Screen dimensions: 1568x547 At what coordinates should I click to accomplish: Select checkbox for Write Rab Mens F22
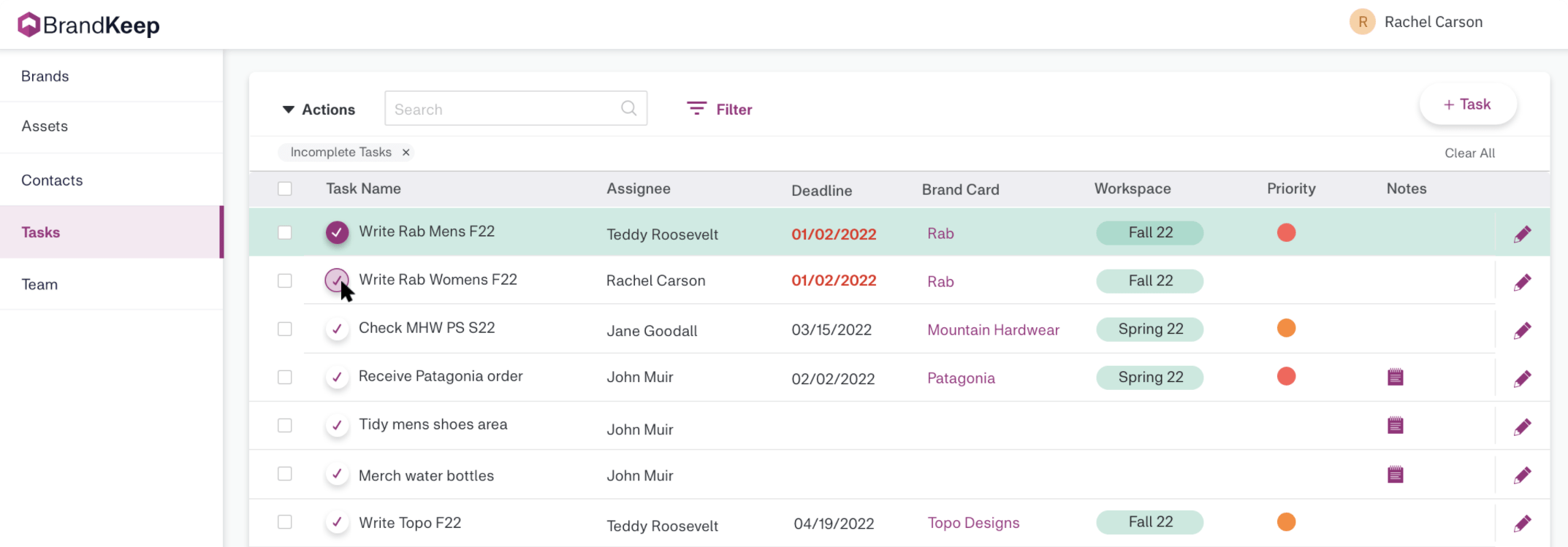[285, 232]
